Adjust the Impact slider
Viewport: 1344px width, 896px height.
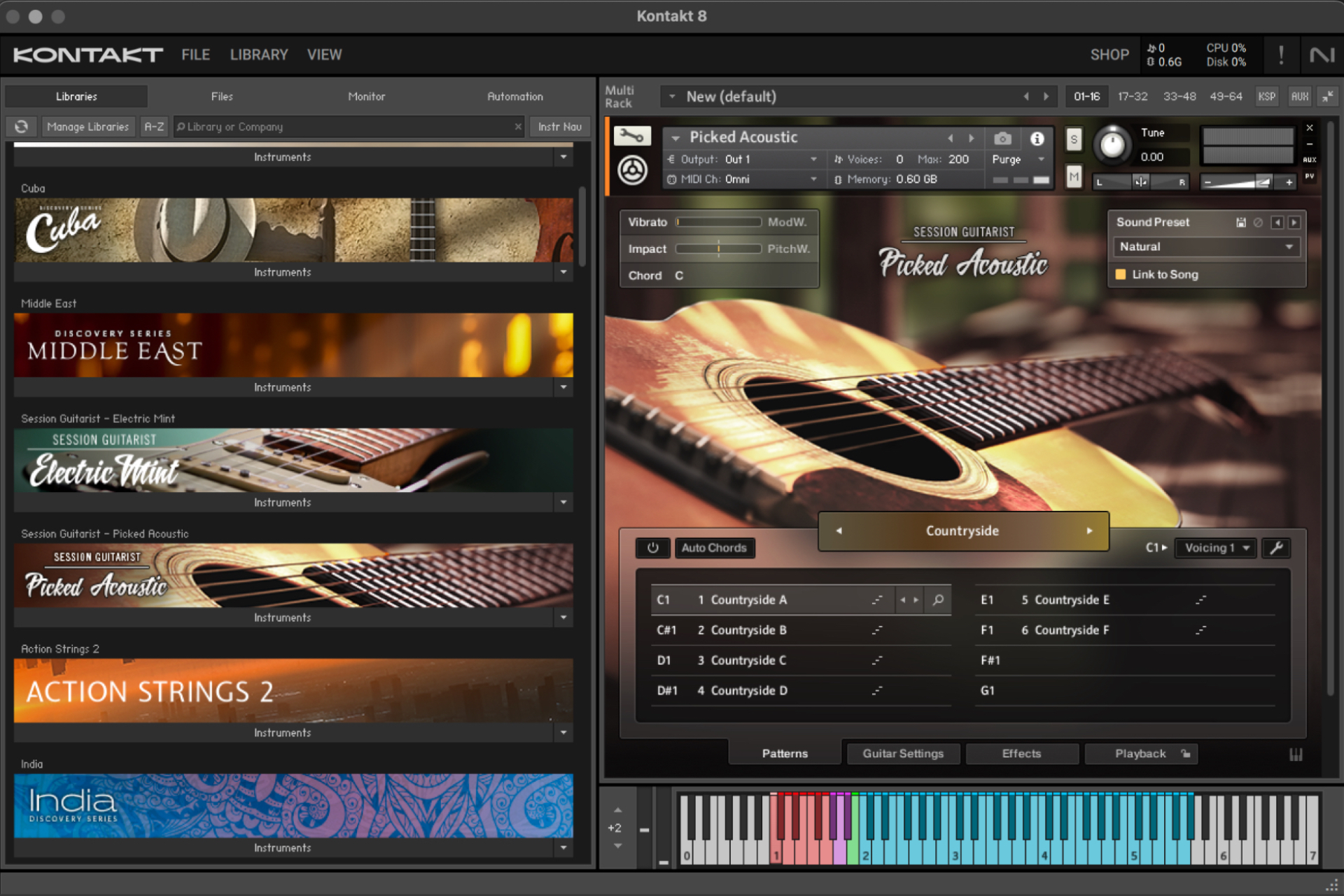[718, 248]
